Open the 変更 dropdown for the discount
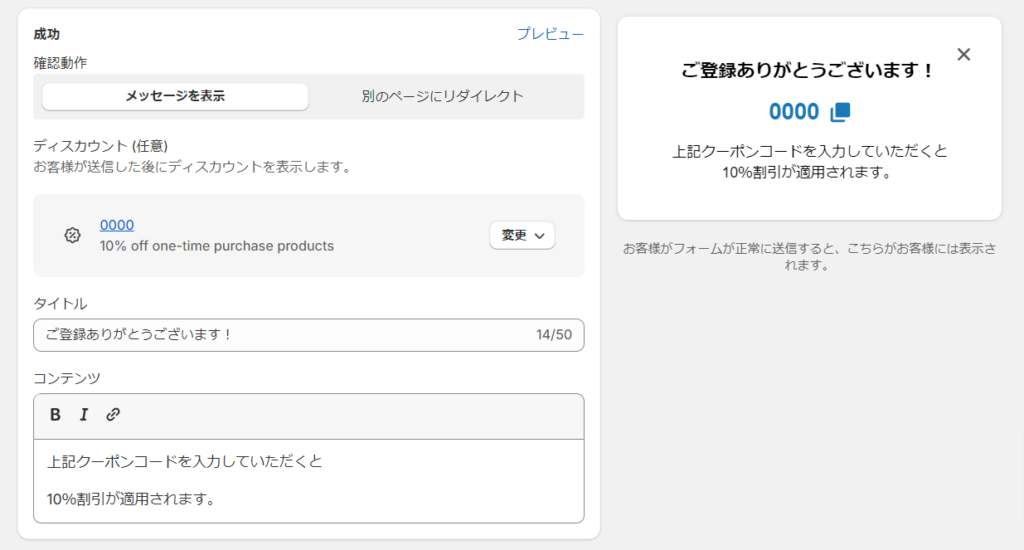1024x550 pixels. (522, 235)
